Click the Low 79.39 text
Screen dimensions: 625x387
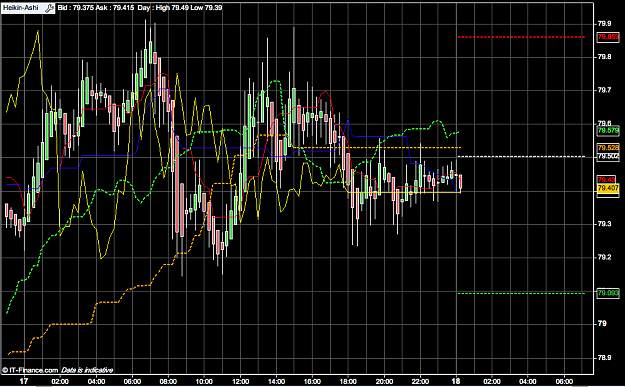[206, 8]
